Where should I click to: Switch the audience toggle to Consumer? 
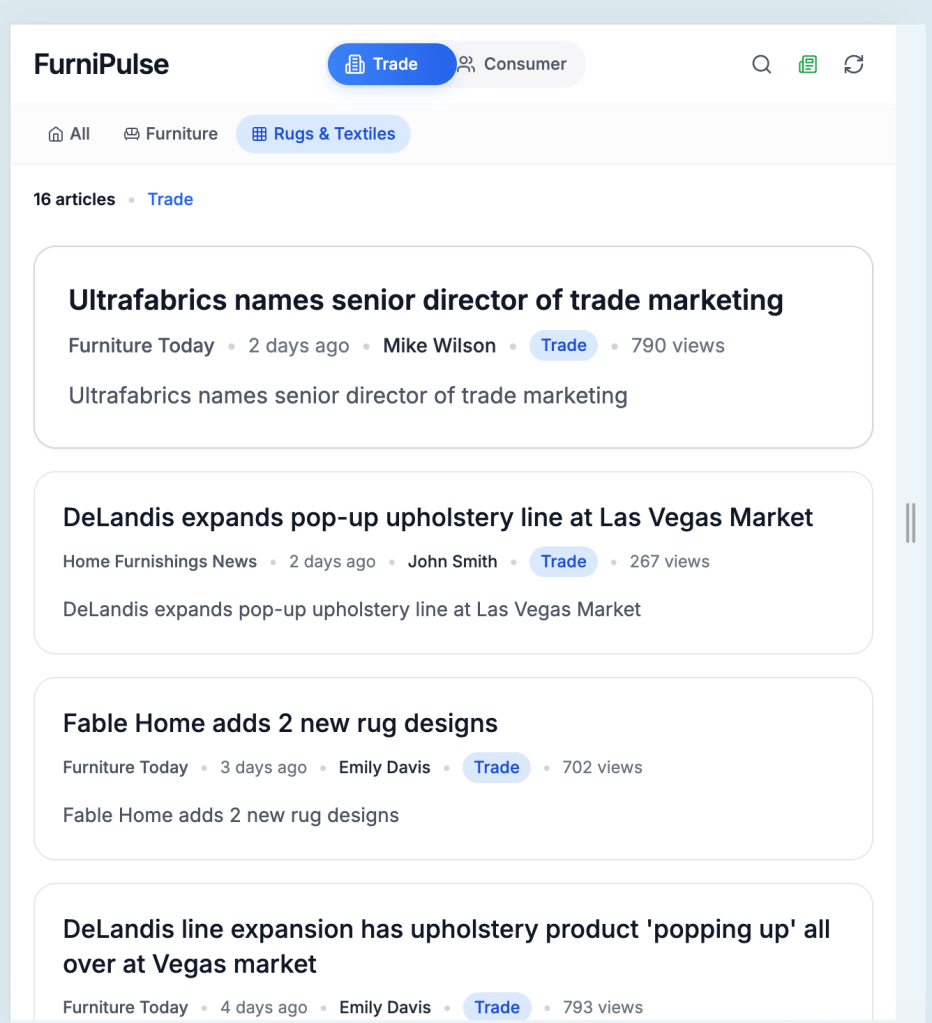515,64
